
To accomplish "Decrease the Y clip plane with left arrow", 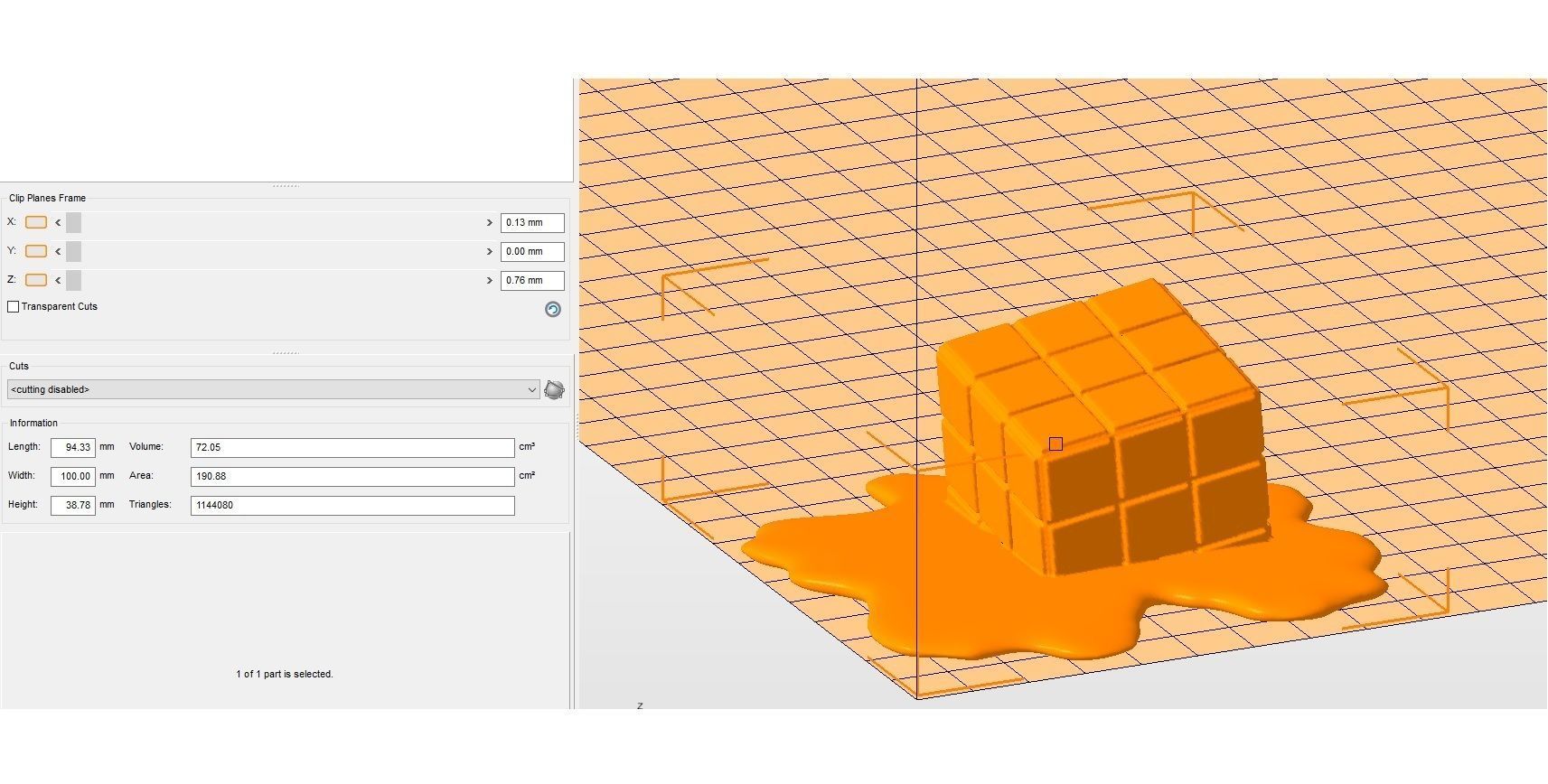I will [x=58, y=251].
